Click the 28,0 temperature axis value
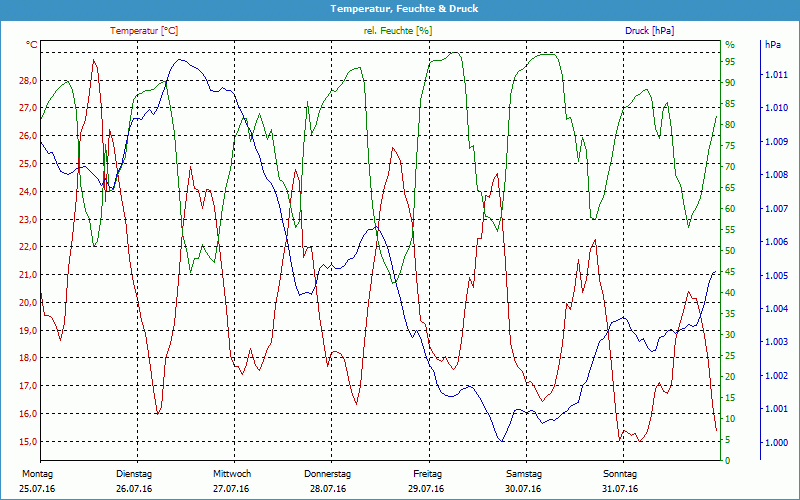Image resolution: width=800 pixels, height=500 pixels. [28, 80]
